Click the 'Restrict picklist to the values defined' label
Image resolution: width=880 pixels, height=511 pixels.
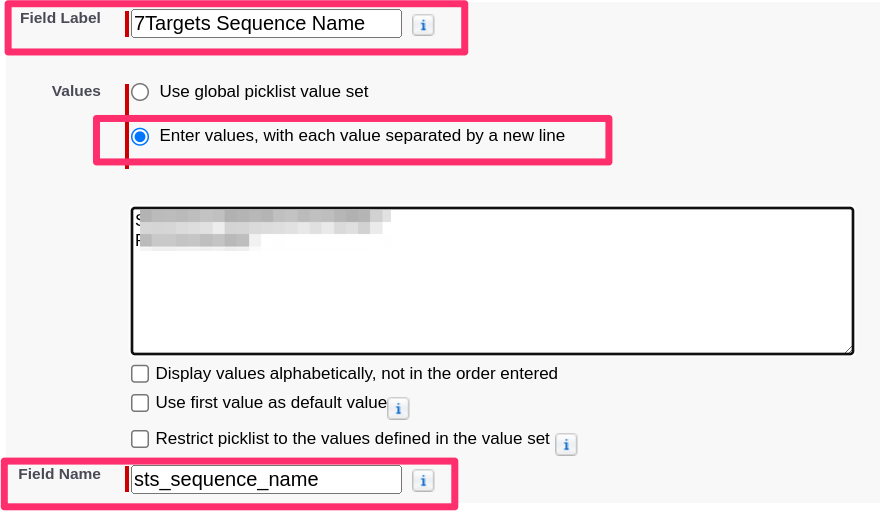(353, 439)
